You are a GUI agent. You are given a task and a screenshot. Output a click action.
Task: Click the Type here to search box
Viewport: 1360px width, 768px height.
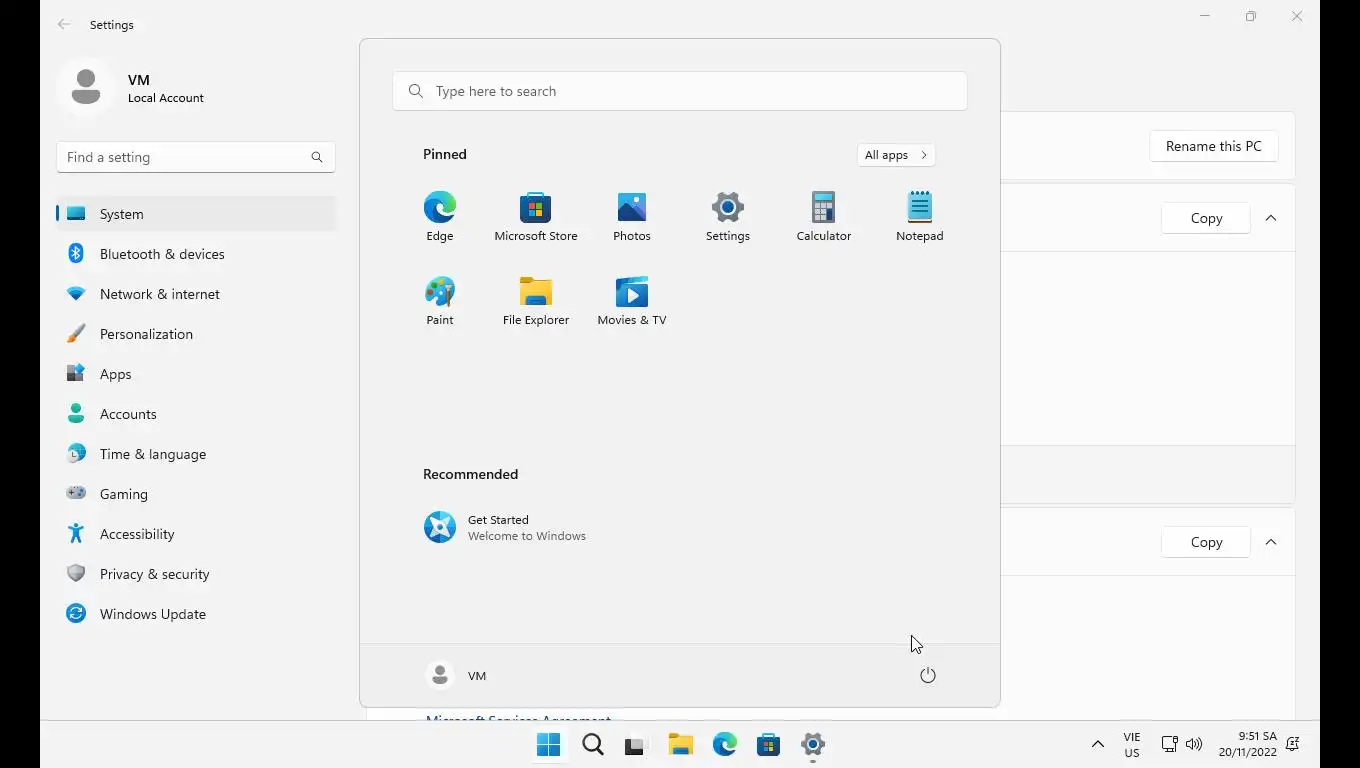pos(680,91)
